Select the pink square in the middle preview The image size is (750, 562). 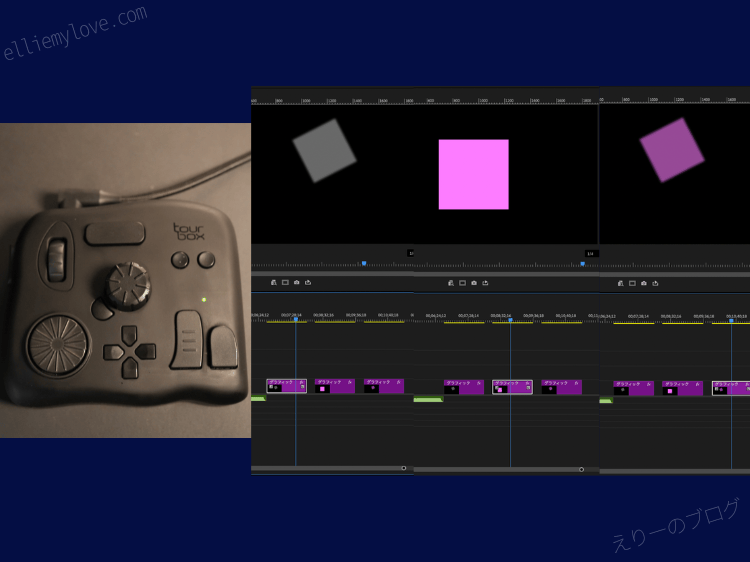[473, 174]
